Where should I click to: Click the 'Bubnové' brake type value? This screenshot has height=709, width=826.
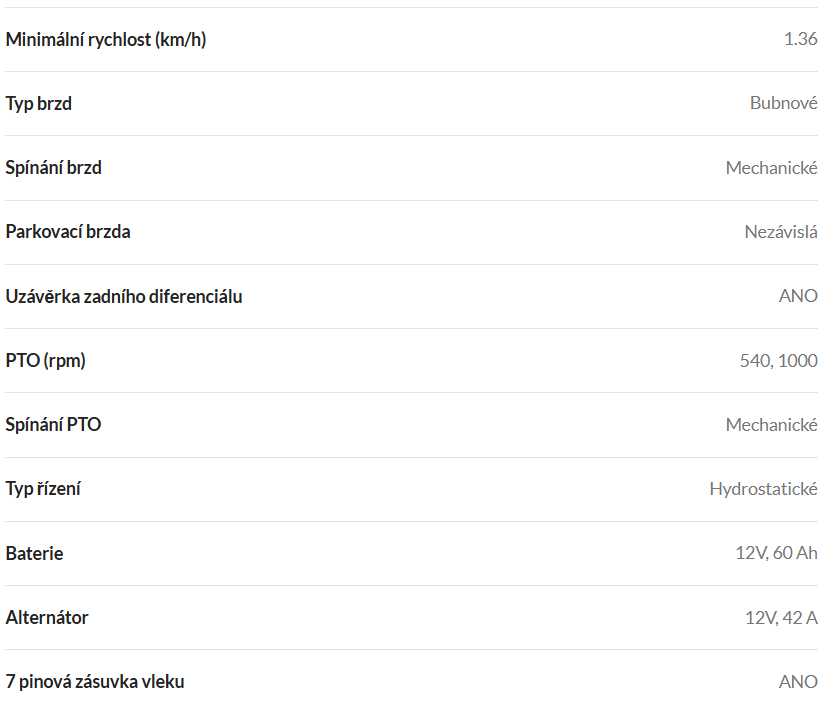coord(784,103)
